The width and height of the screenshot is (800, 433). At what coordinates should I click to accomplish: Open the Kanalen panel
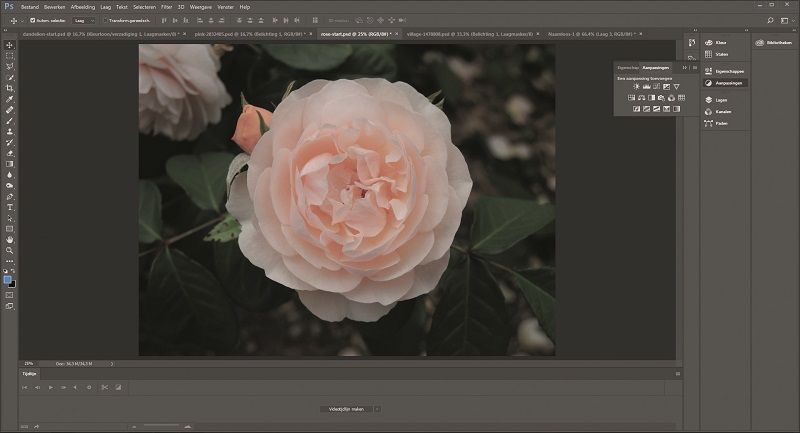click(723, 111)
